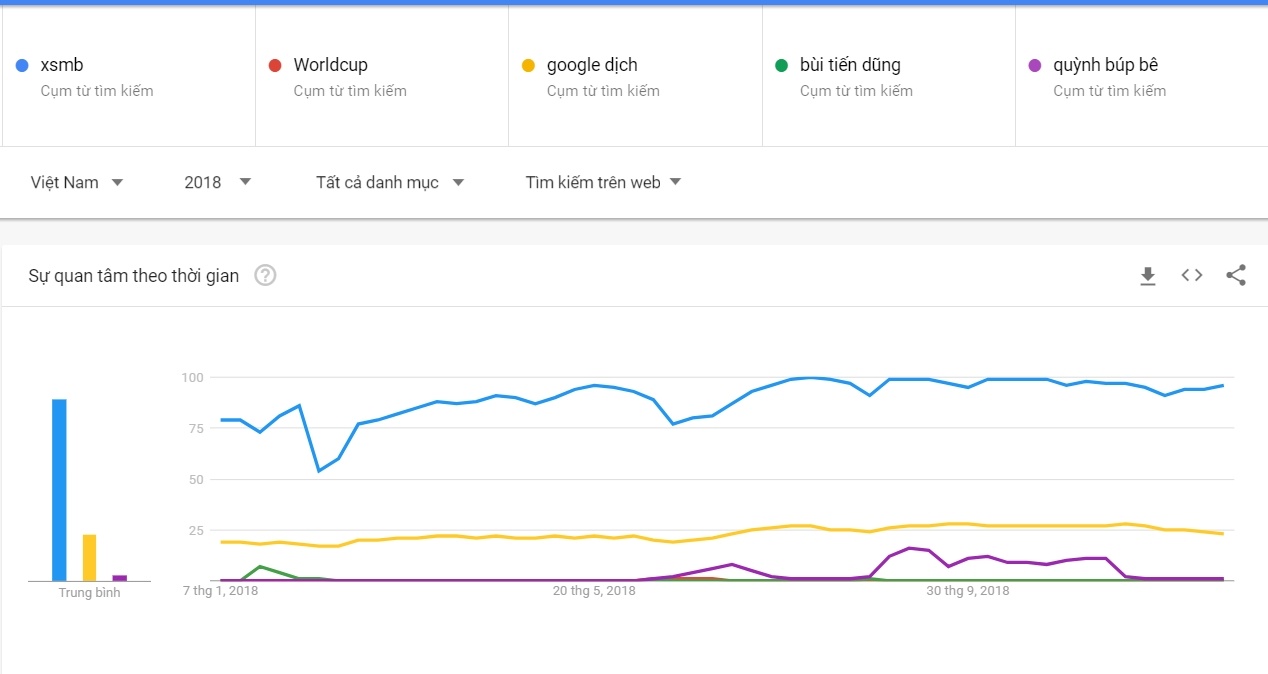Click the Sự quan tâm theo thời gian heading
This screenshot has height=674, width=1268.
click(x=132, y=275)
